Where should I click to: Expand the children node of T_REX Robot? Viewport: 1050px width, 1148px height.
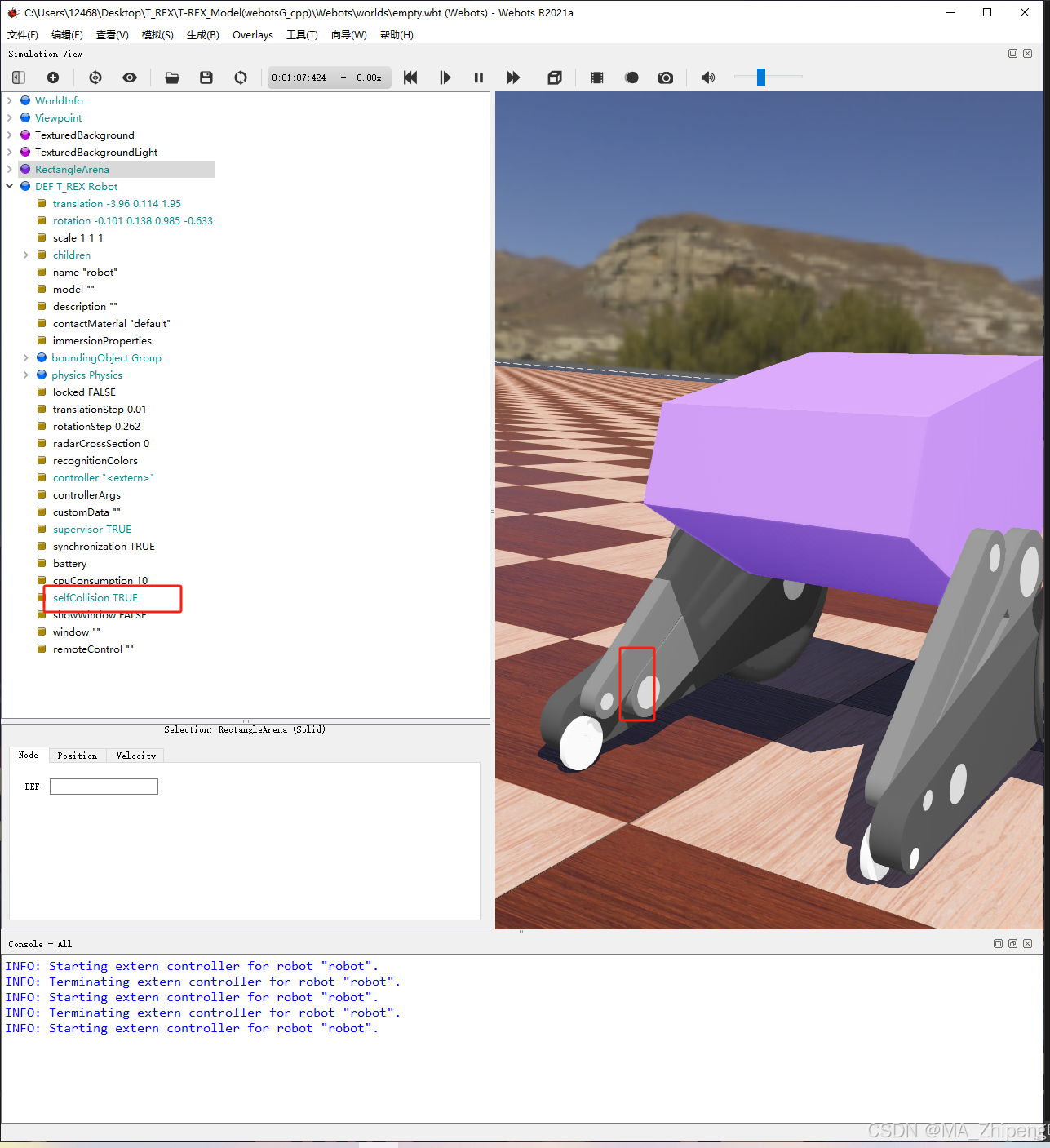pos(25,255)
